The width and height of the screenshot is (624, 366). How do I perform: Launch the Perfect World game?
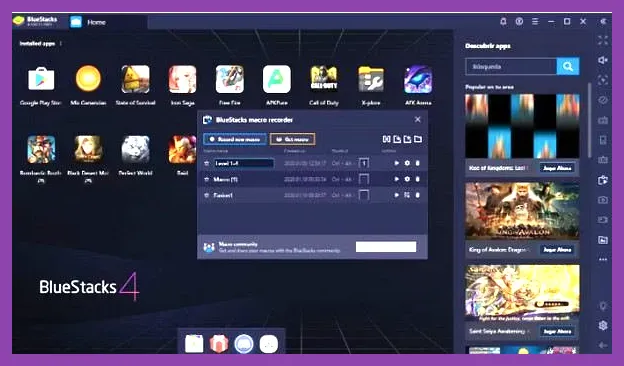pyautogui.click(x=135, y=150)
